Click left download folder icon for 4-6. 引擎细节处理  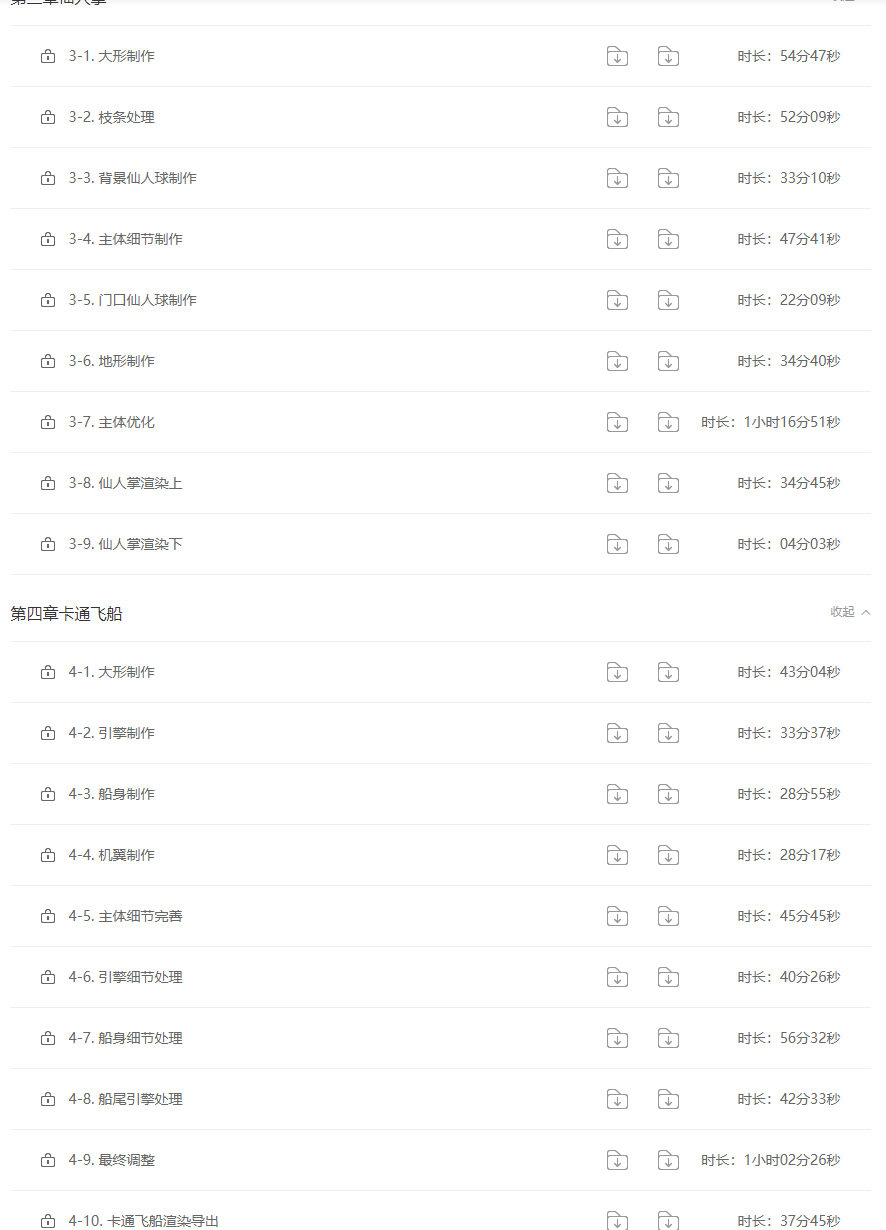tap(617, 978)
